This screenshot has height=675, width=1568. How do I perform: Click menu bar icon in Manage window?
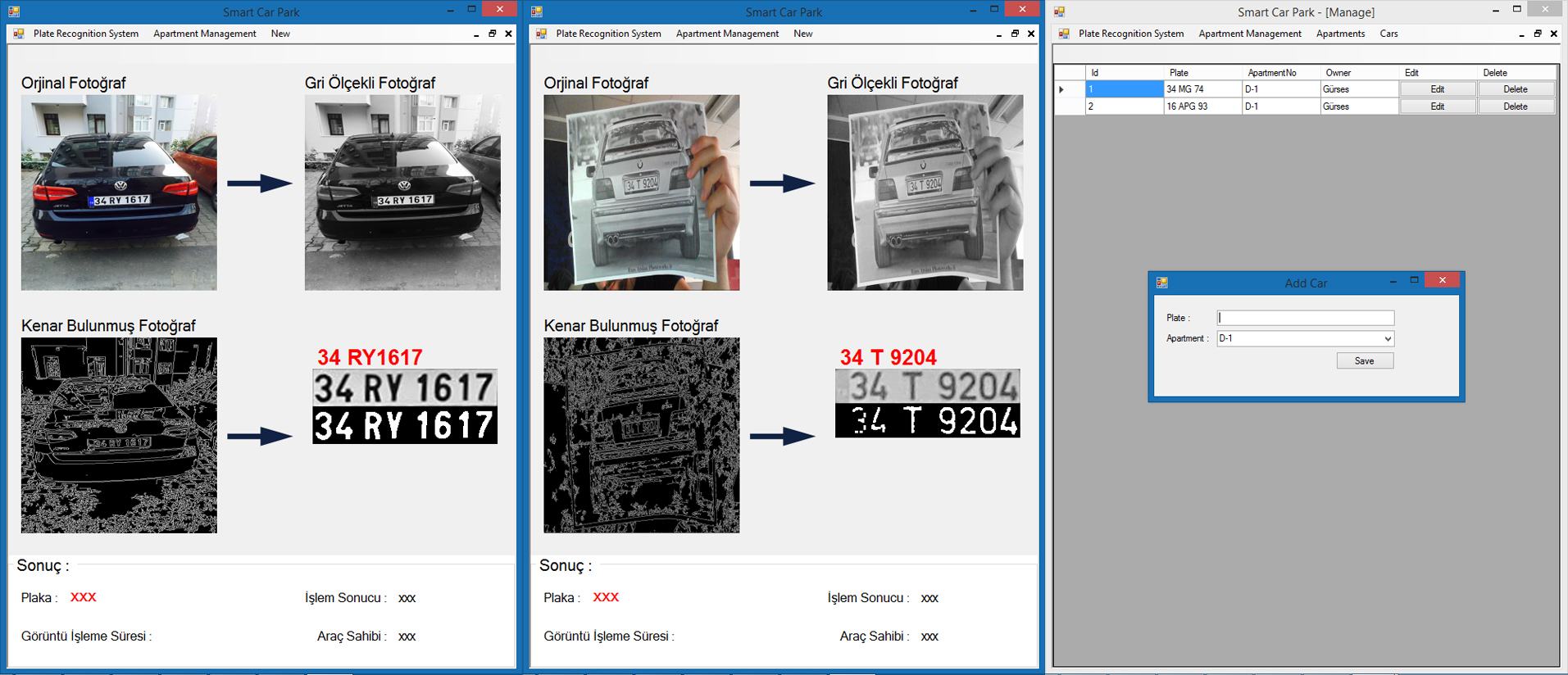click(1064, 34)
